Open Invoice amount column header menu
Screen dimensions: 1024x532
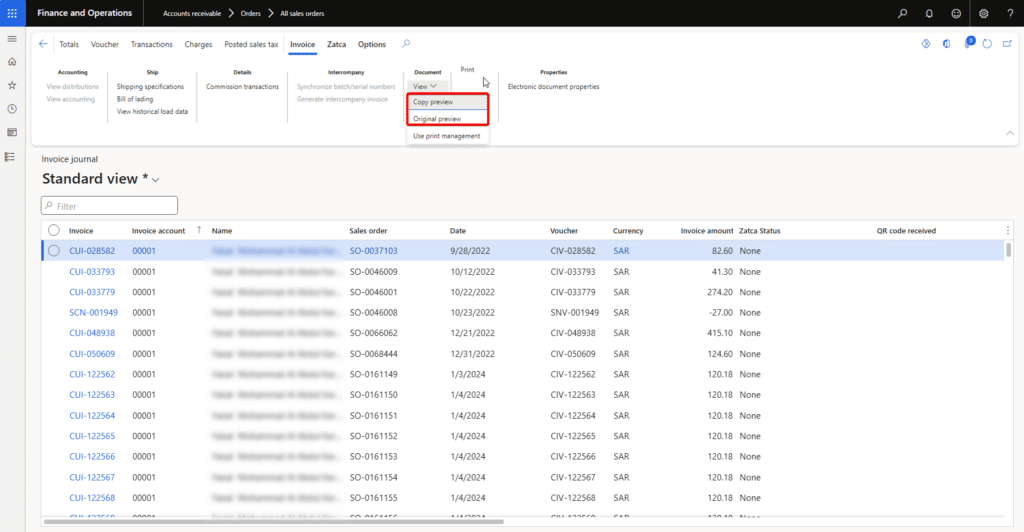point(707,230)
